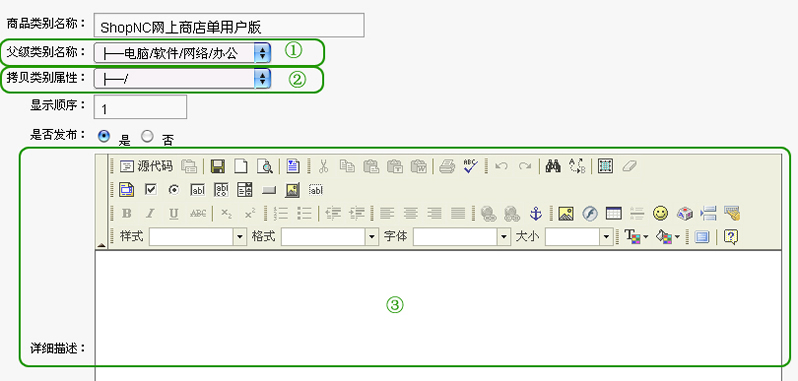Open the About question mark icon
The height and width of the screenshot is (381, 798).
point(731,237)
